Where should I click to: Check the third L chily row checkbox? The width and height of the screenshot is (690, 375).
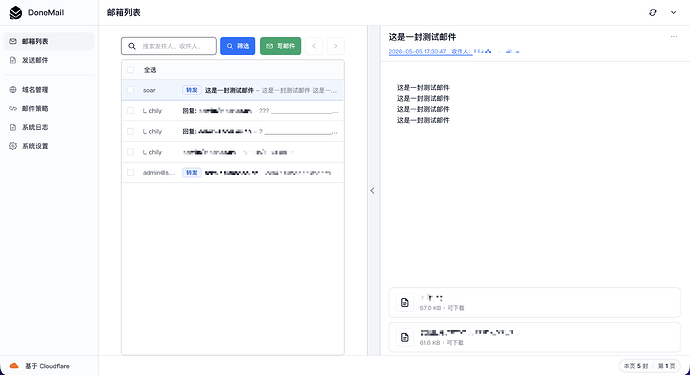pyautogui.click(x=131, y=152)
